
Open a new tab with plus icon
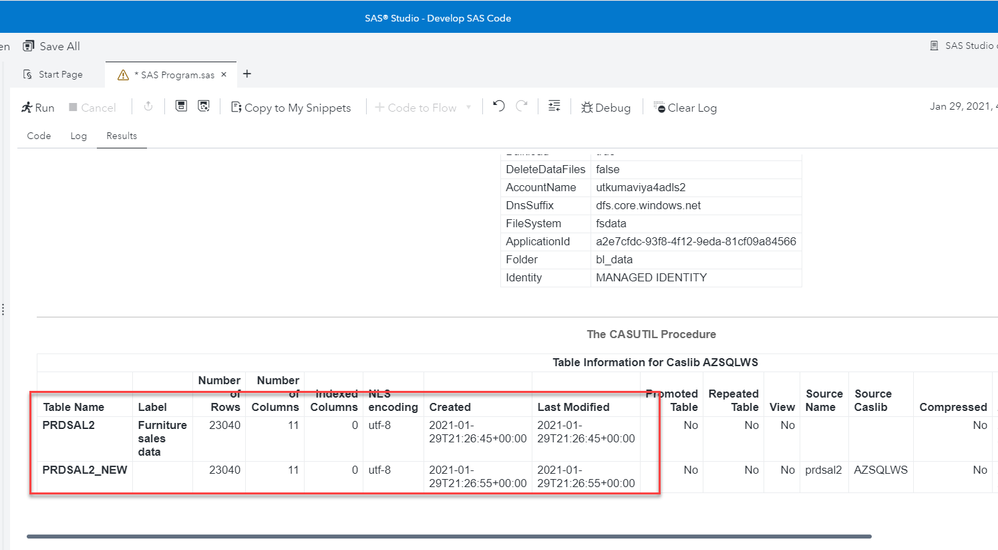click(247, 74)
